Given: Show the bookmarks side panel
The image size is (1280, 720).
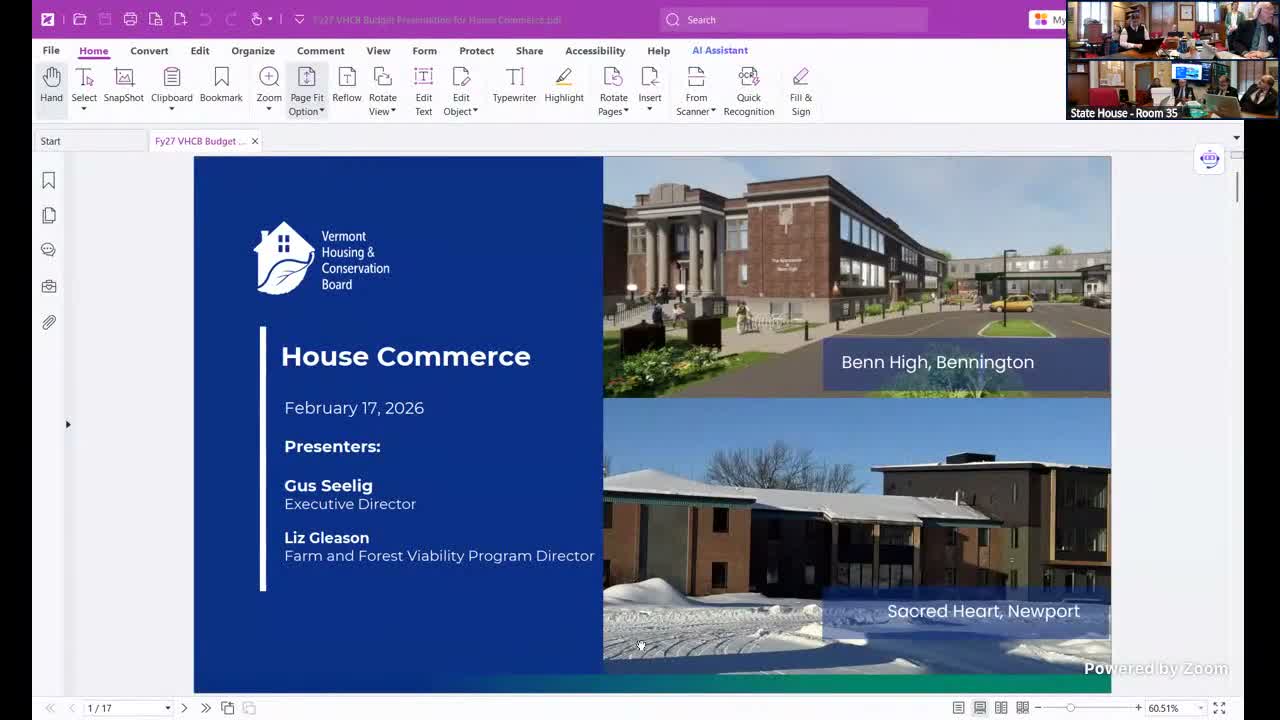Looking at the screenshot, I should click(48, 180).
